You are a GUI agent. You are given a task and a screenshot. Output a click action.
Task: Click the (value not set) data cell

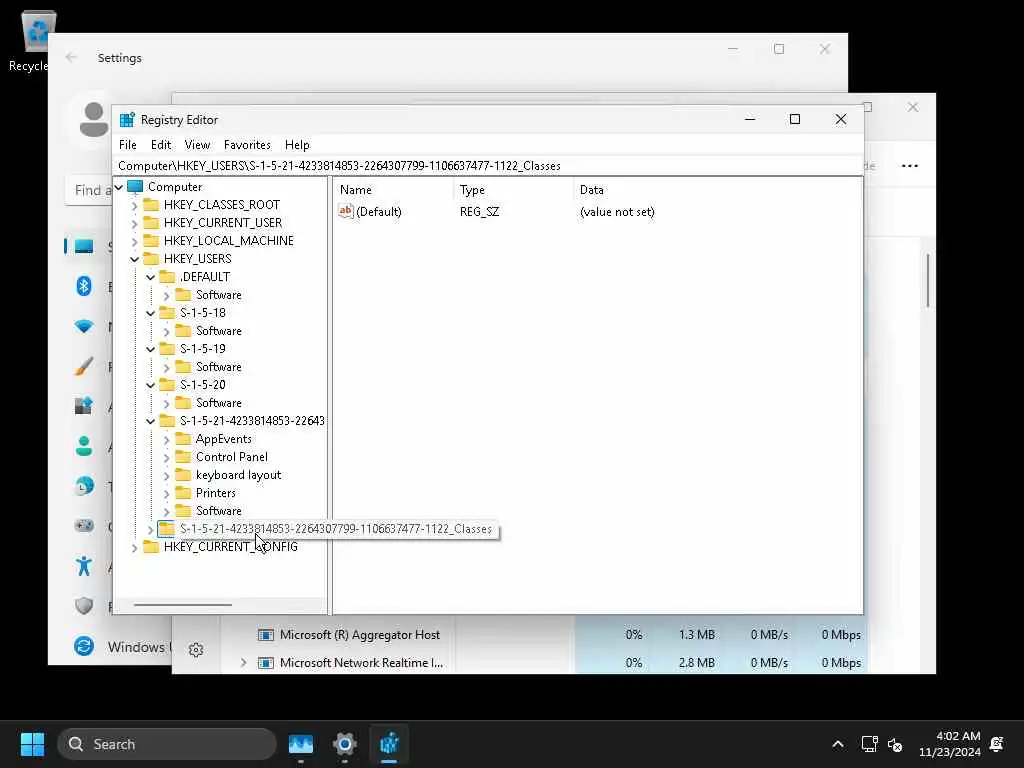pyautogui.click(x=617, y=212)
